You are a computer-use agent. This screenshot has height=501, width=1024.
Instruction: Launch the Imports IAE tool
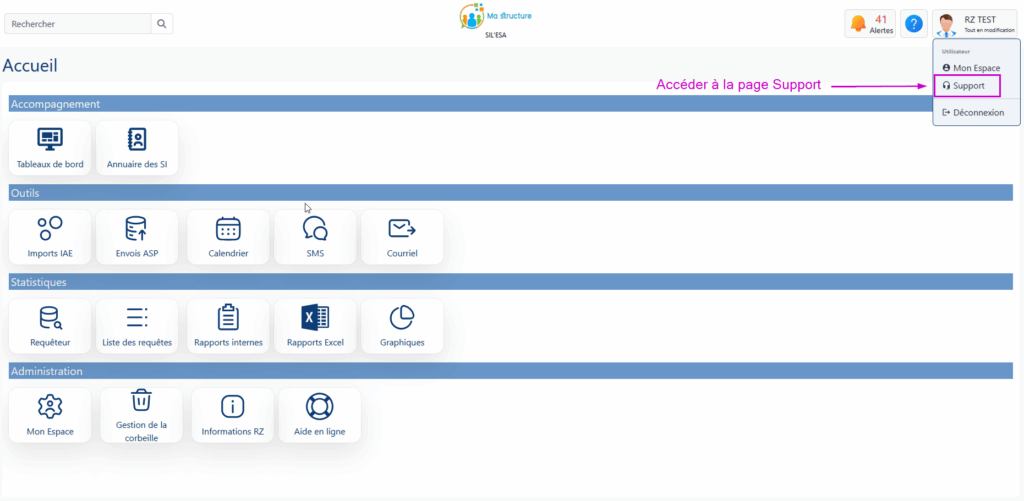pyautogui.click(x=50, y=237)
